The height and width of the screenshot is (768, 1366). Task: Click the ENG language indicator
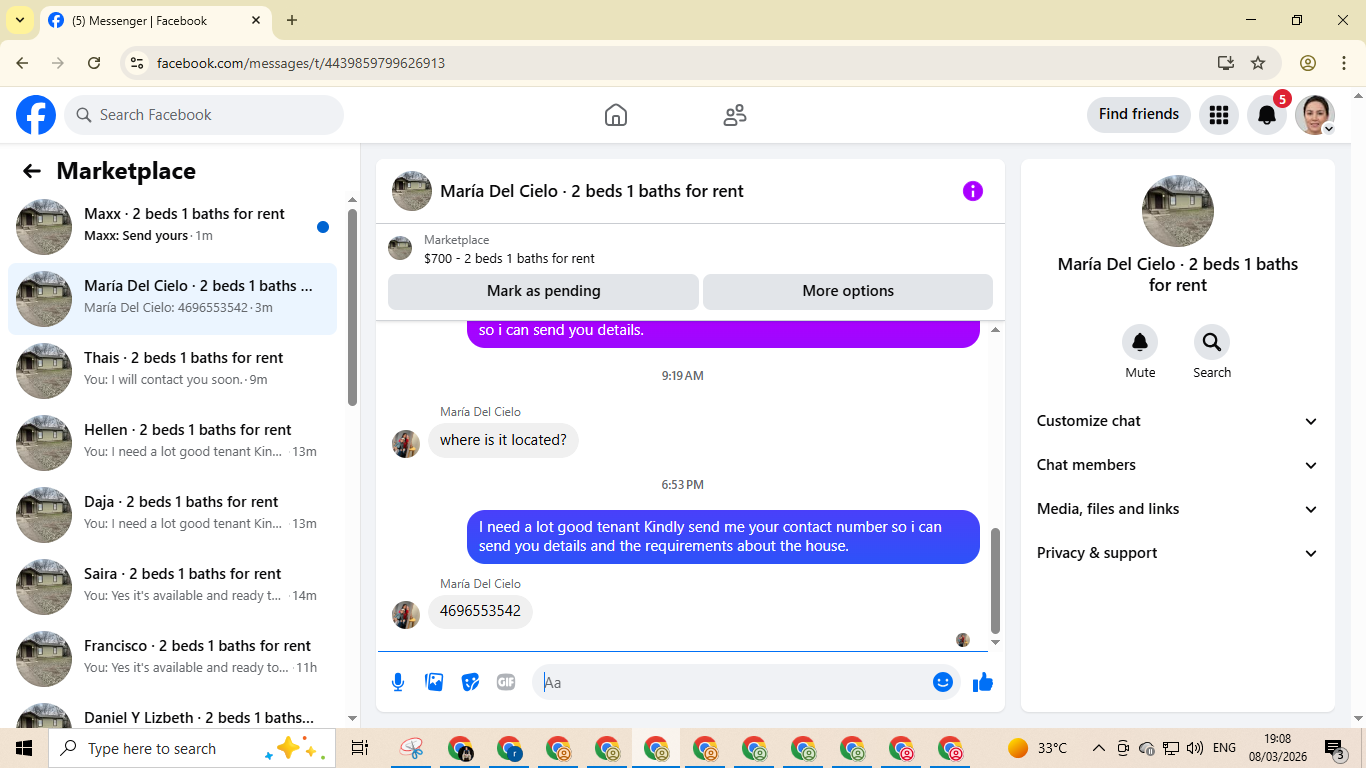click(x=1224, y=748)
